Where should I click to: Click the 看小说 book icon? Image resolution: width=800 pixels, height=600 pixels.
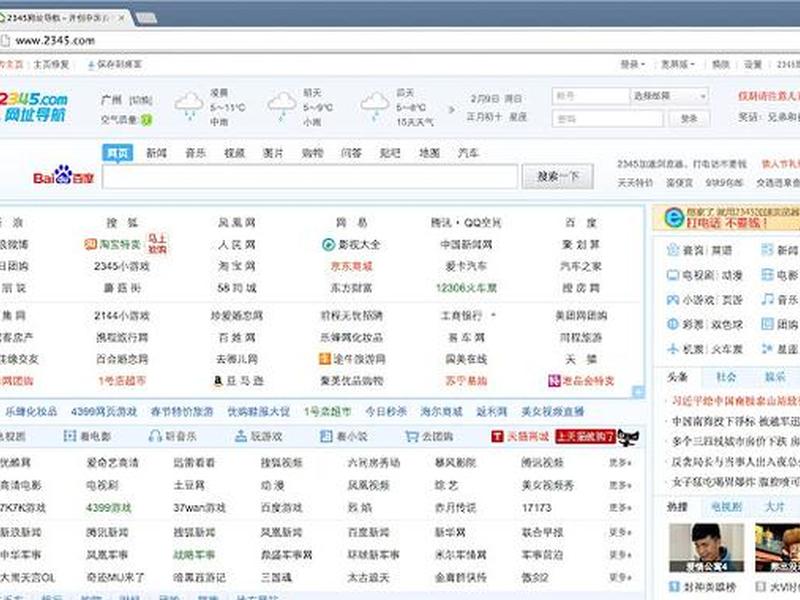[326, 436]
